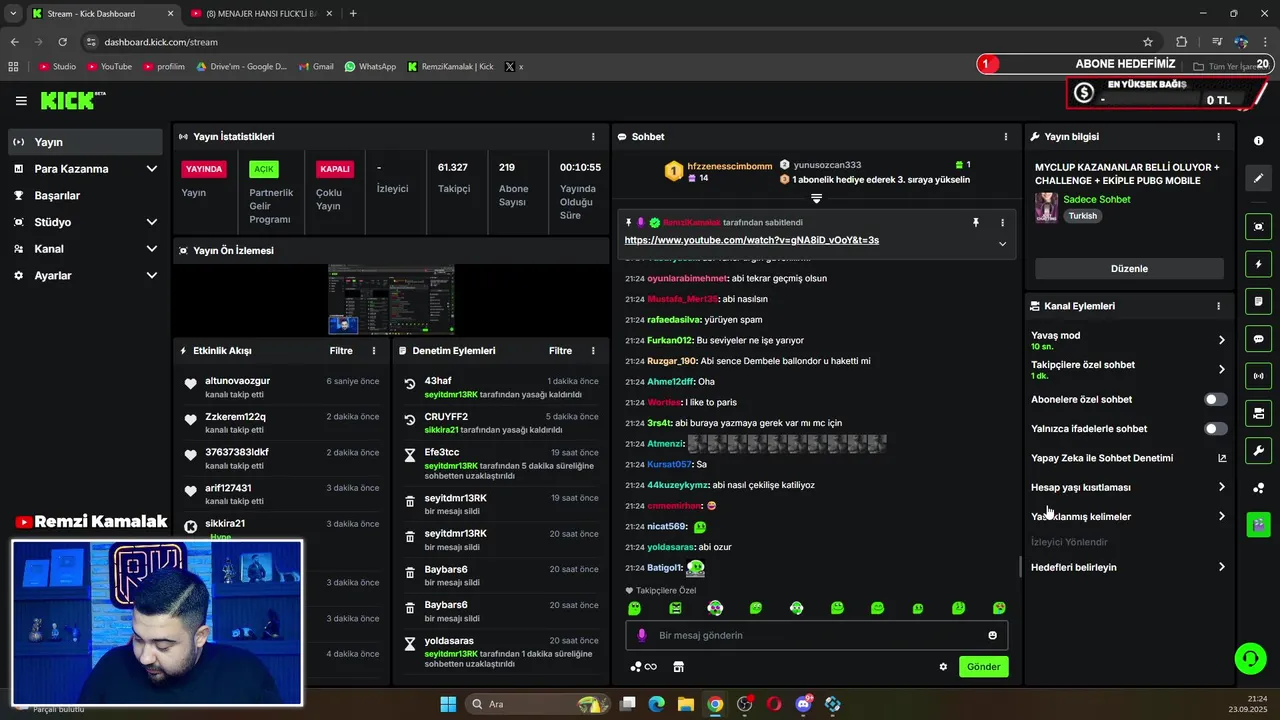The image size is (1280, 720).
Task: Click the Bir mesaj gönderin input field
Action: tap(817, 635)
